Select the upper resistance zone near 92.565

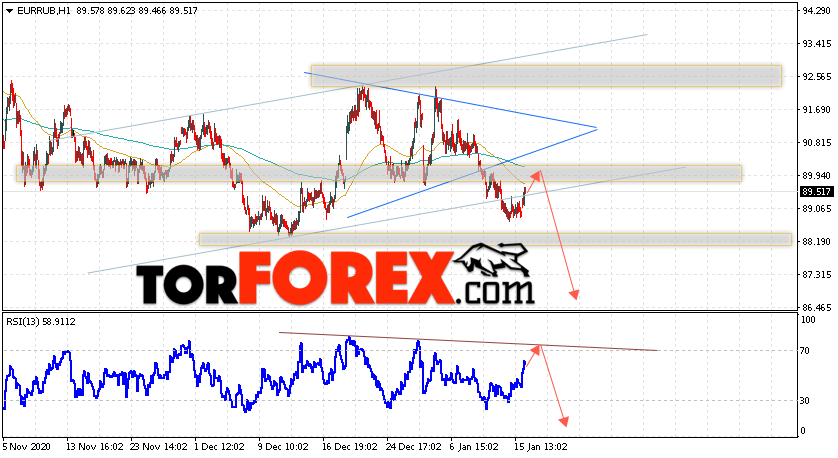pos(546,76)
